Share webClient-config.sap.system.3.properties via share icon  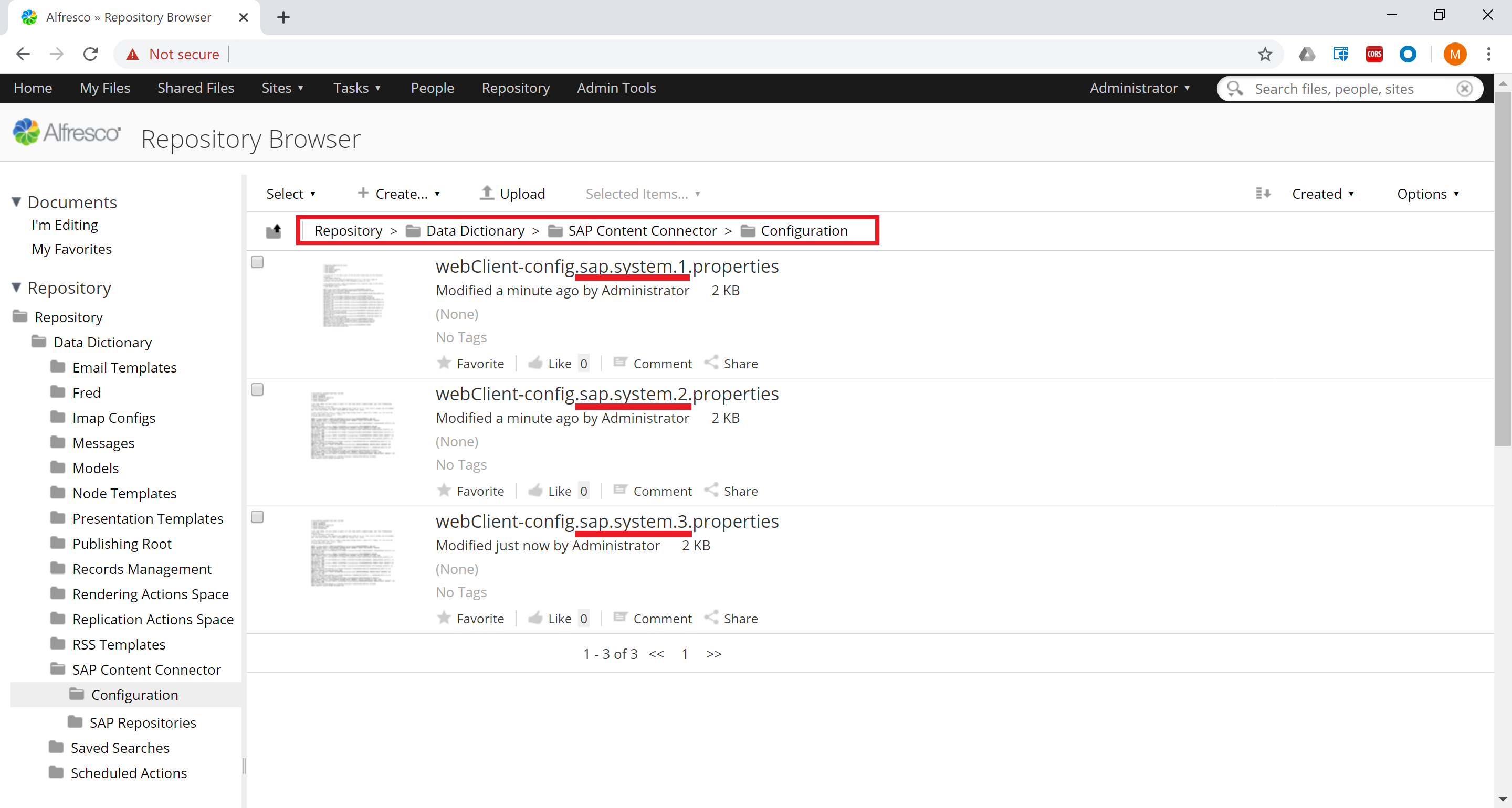tap(712, 618)
